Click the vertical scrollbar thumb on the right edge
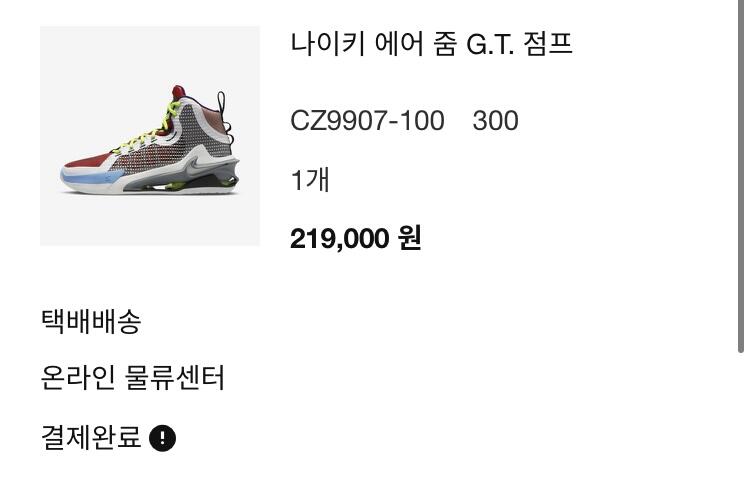This screenshot has height=486, width=750. click(x=740, y=176)
